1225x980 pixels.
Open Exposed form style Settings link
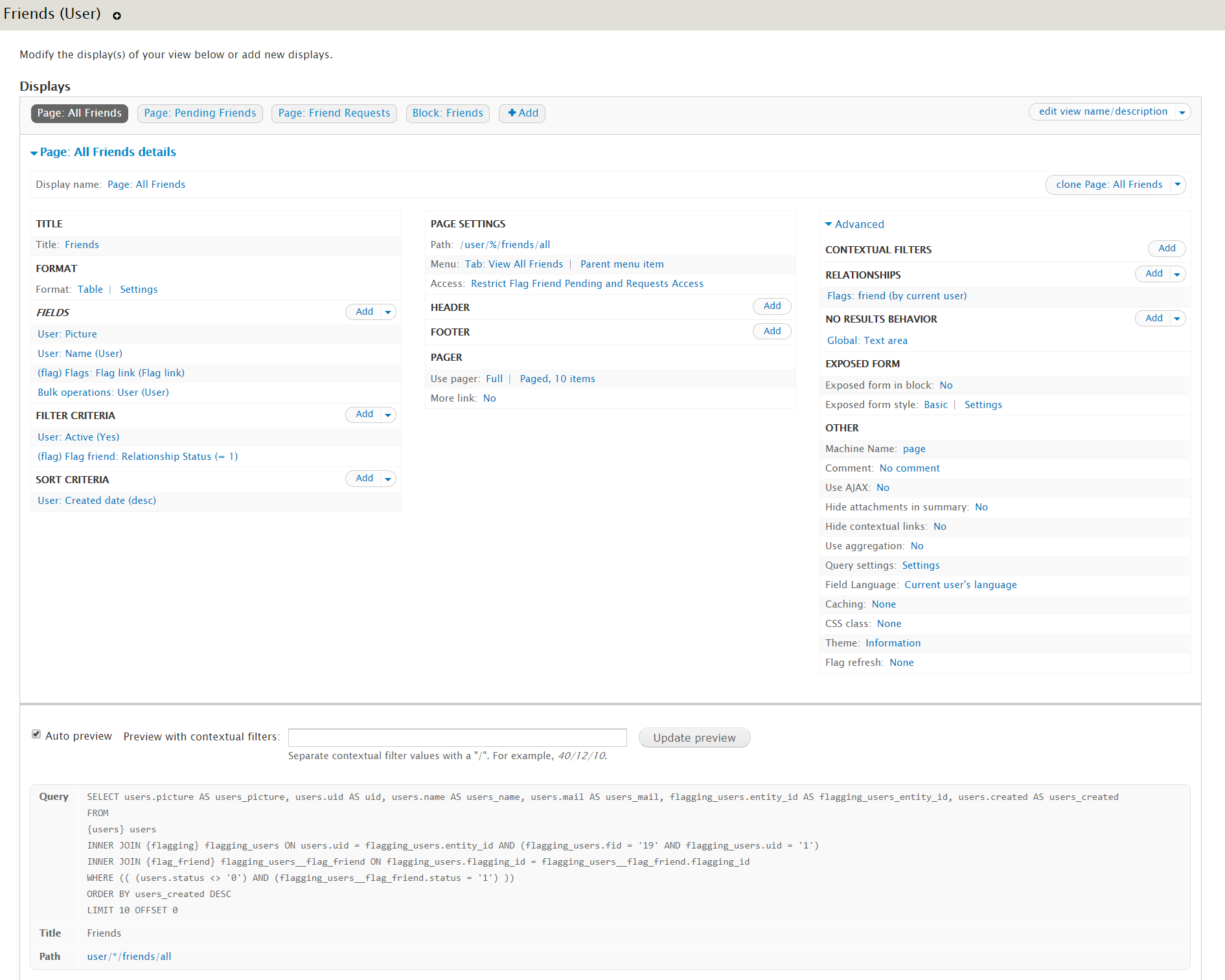tap(983, 405)
